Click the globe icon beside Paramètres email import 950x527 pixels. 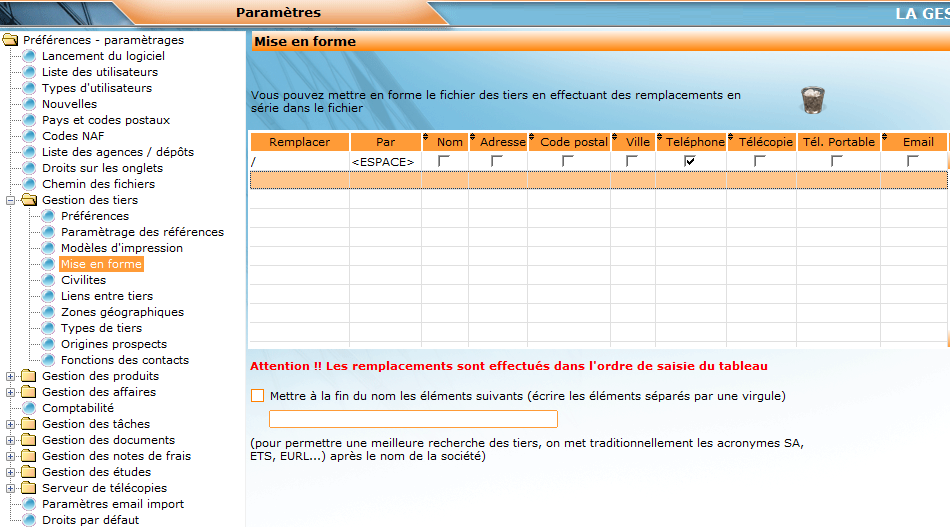(x=29, y=504)
